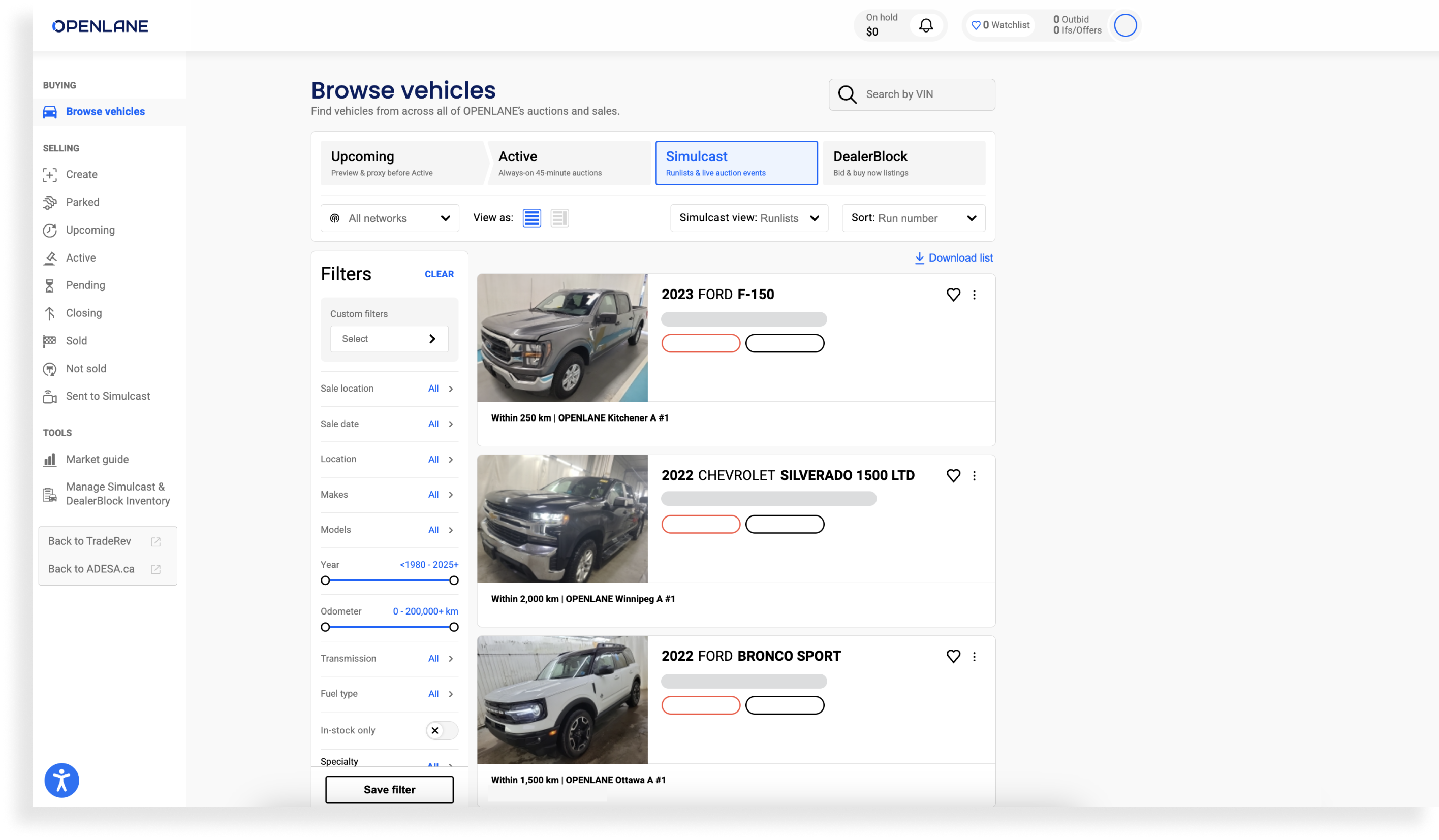Screen dimensions: 1439x840
Task: Open the Outbid Ifs/Offers counter
Action: tap(1077, 25)
